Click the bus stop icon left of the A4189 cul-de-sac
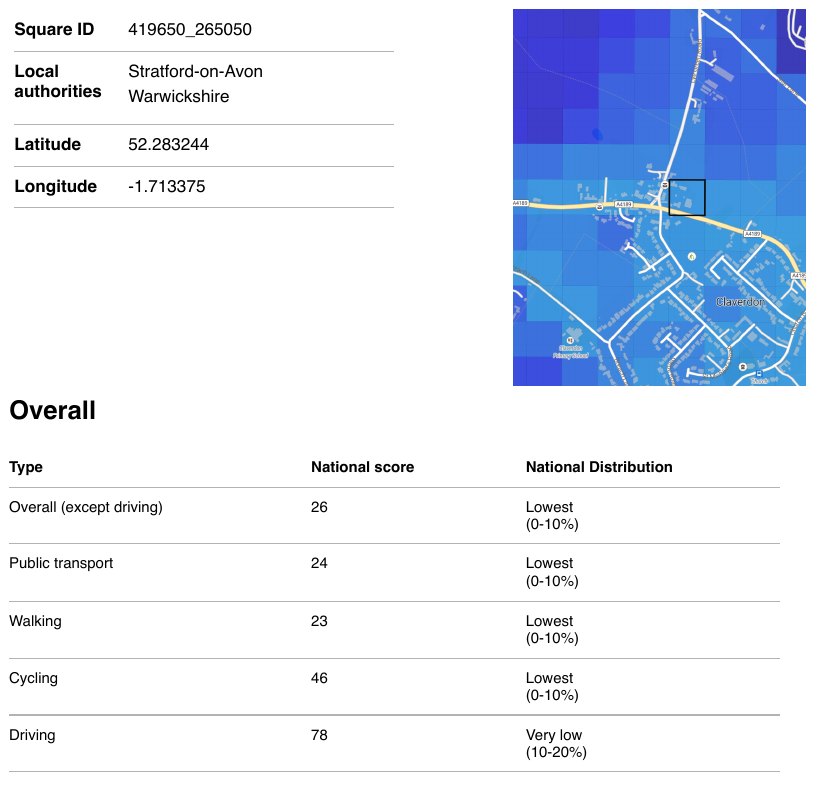Screen dimensions: 820x790 click(x=600, y=207)
